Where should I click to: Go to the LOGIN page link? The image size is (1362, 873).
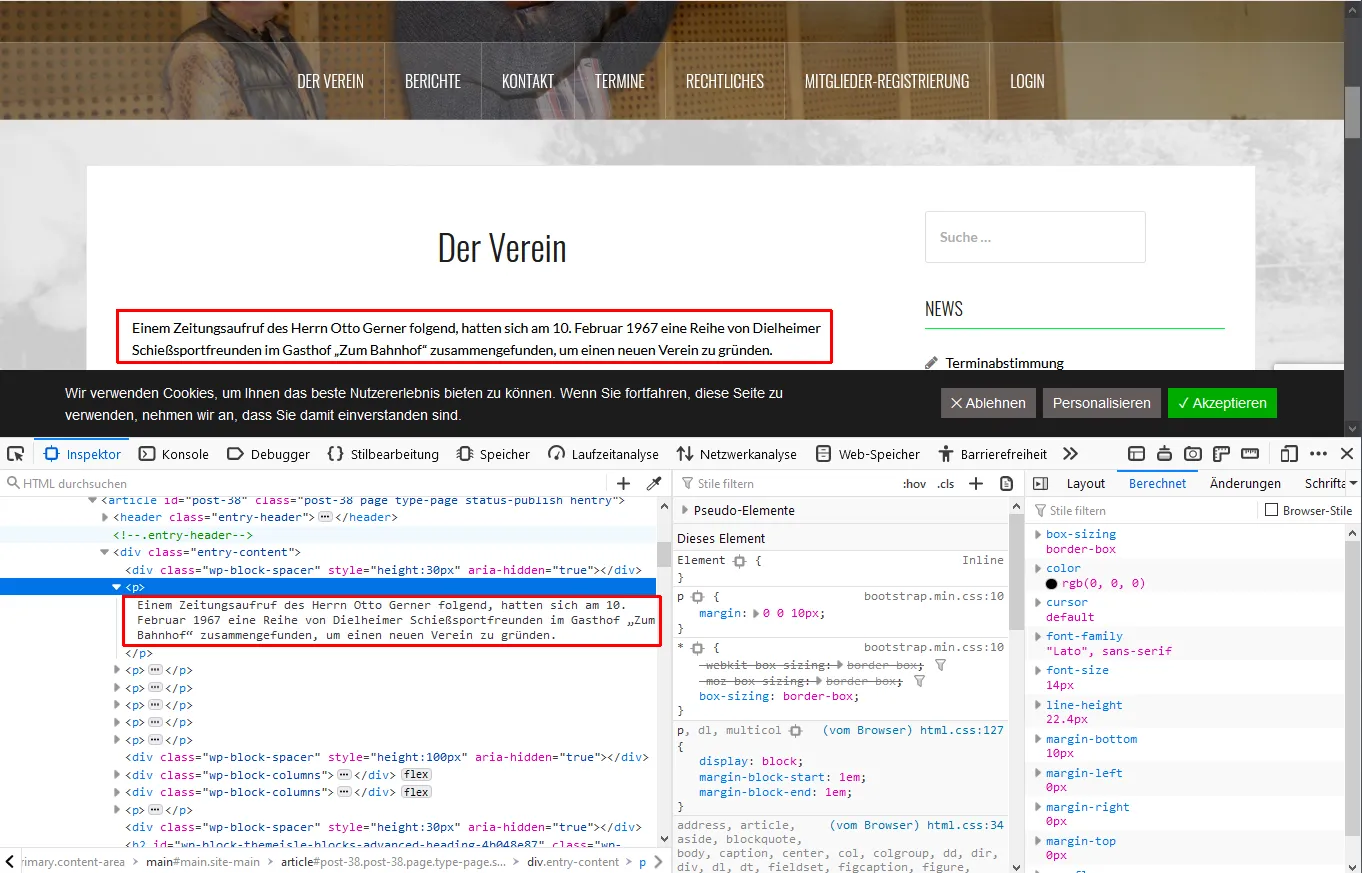pos(1027,81)
